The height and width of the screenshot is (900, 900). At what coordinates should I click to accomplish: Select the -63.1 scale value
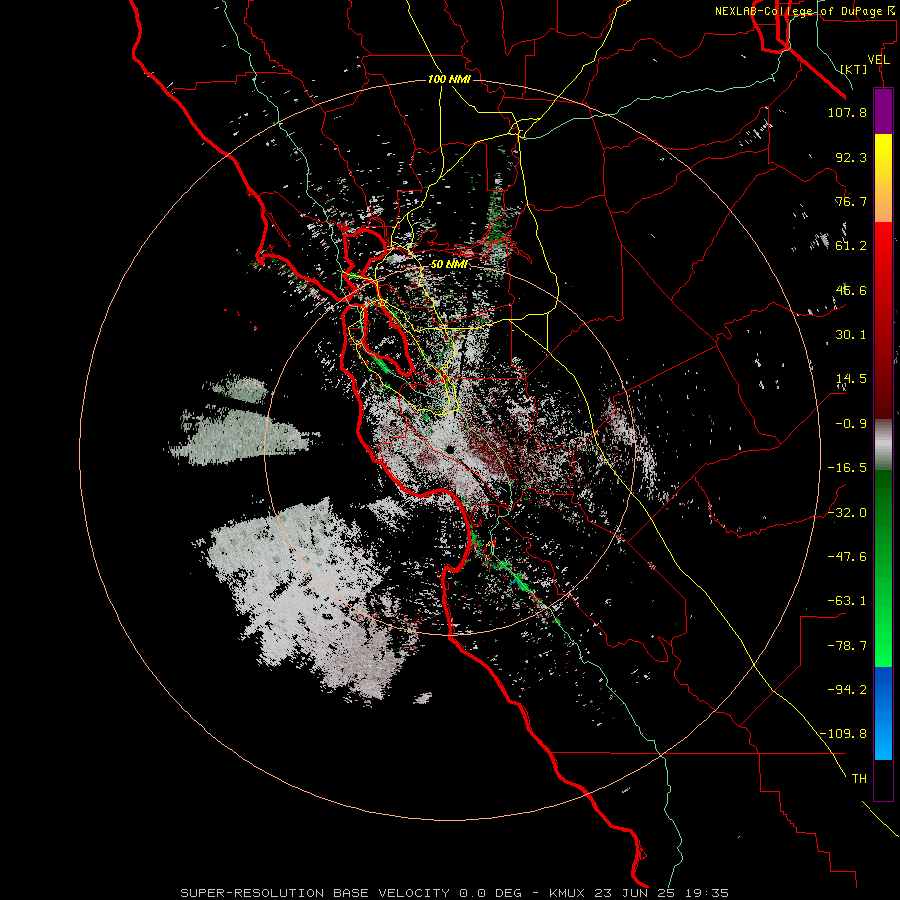pyautogui.click(x=847, y=601)
